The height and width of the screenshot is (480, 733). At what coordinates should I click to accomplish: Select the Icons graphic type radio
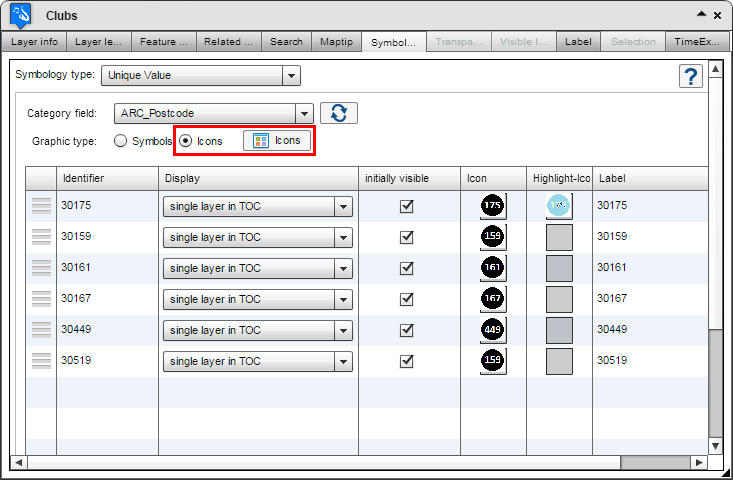point(186,141)
